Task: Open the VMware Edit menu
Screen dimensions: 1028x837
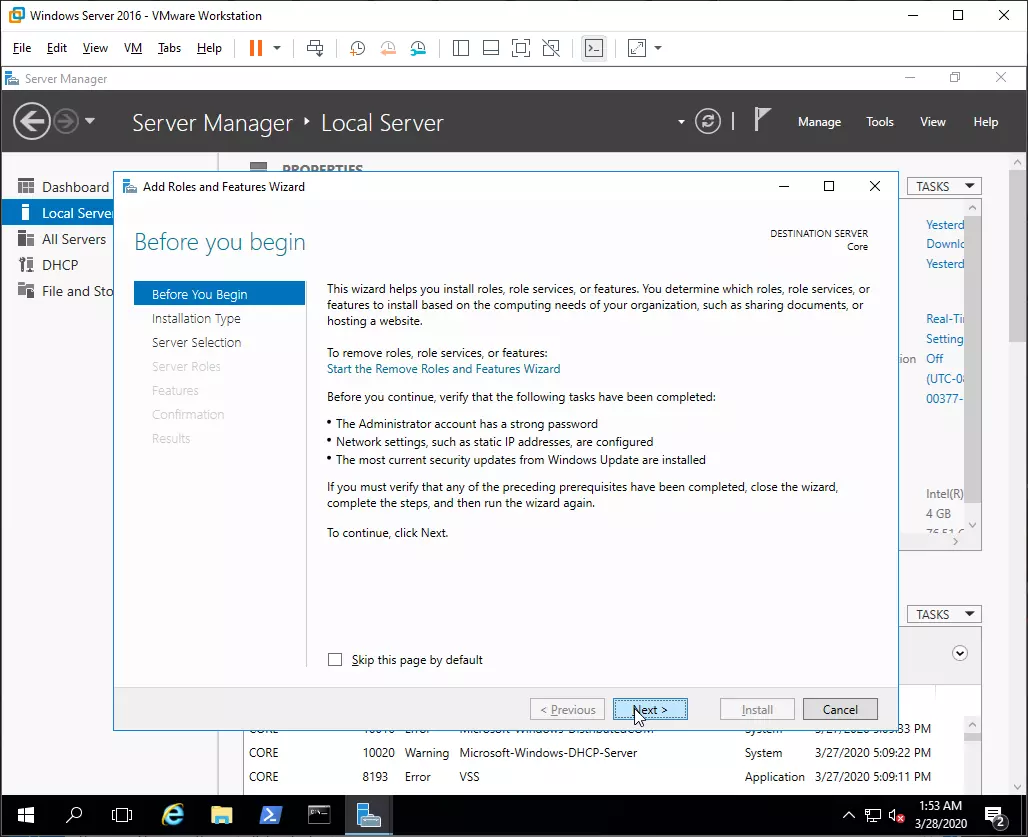Action: 56,48
